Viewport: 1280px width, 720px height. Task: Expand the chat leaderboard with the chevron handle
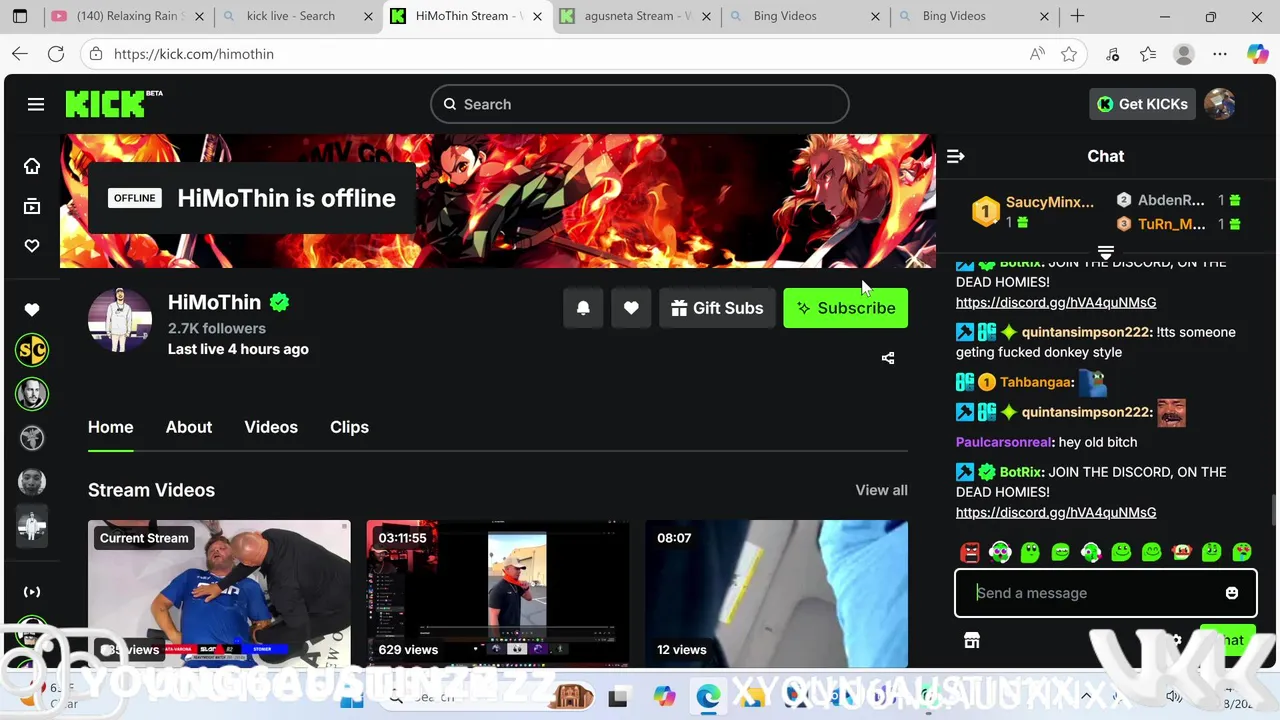click(1106, 252)
